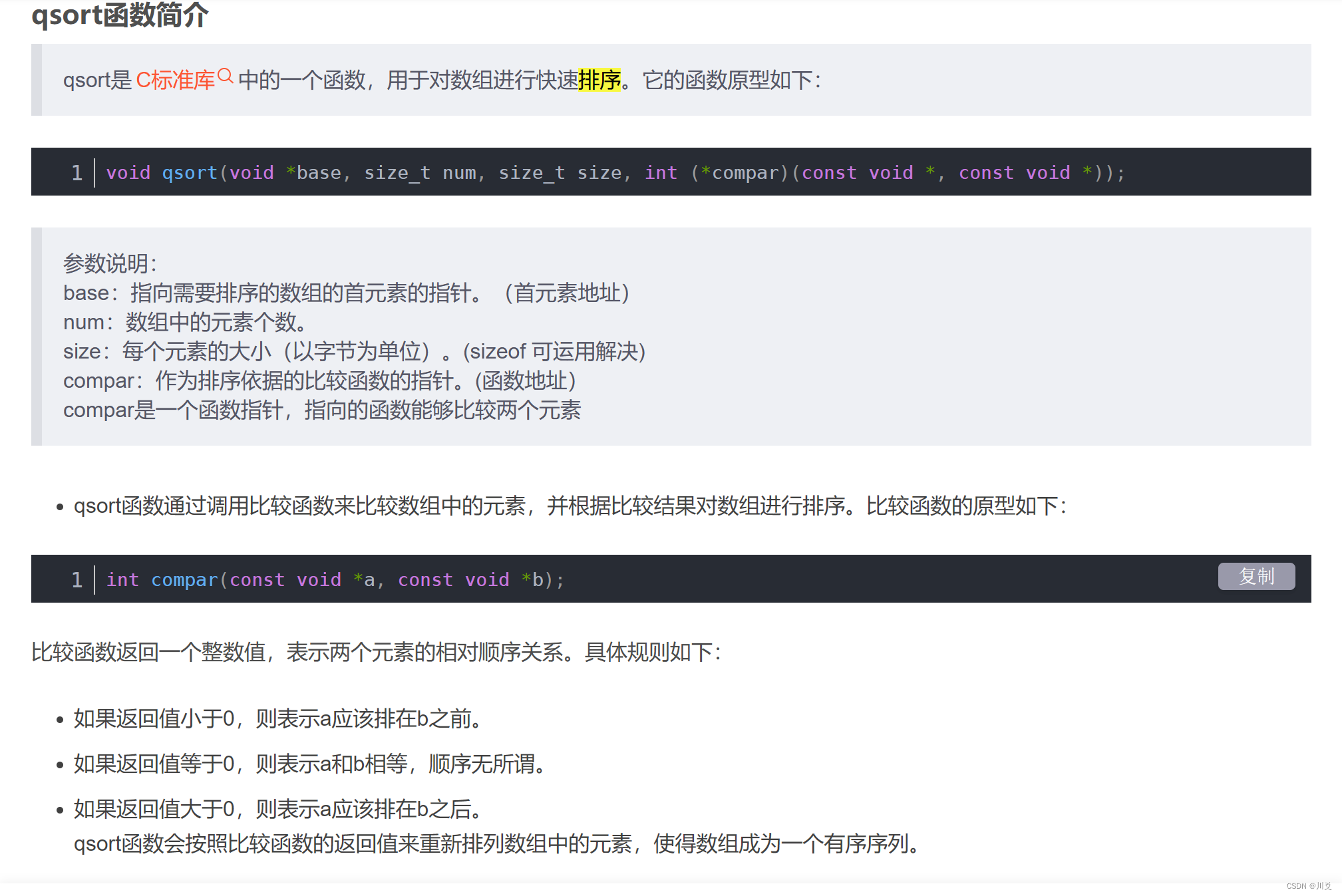Image resolution: width=1342 pixels, height=896 pixels.
Task: Click the num parameter description line
Action: (186, 322)
